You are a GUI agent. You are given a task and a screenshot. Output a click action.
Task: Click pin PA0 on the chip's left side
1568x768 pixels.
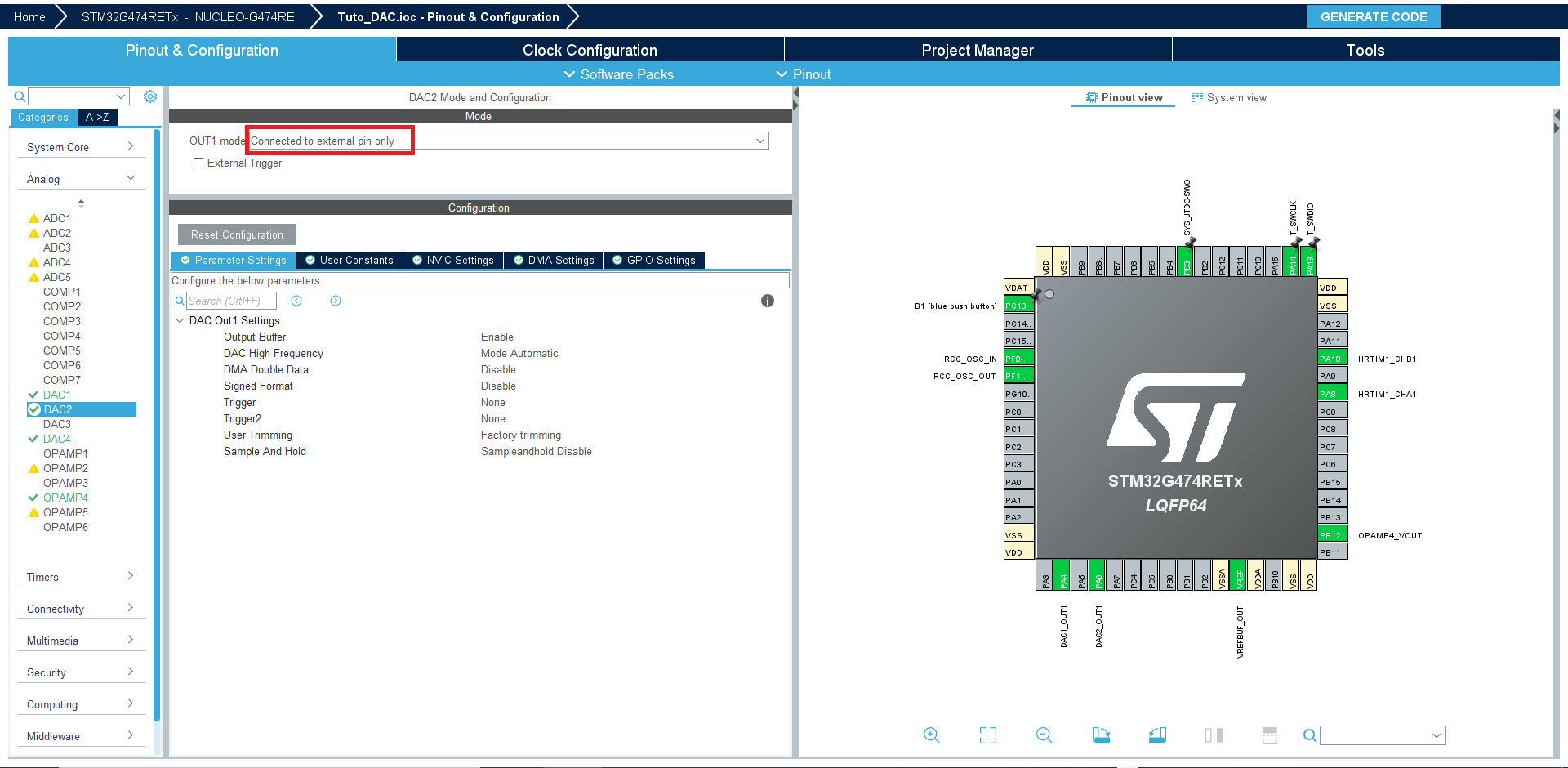coord(1019,482)
